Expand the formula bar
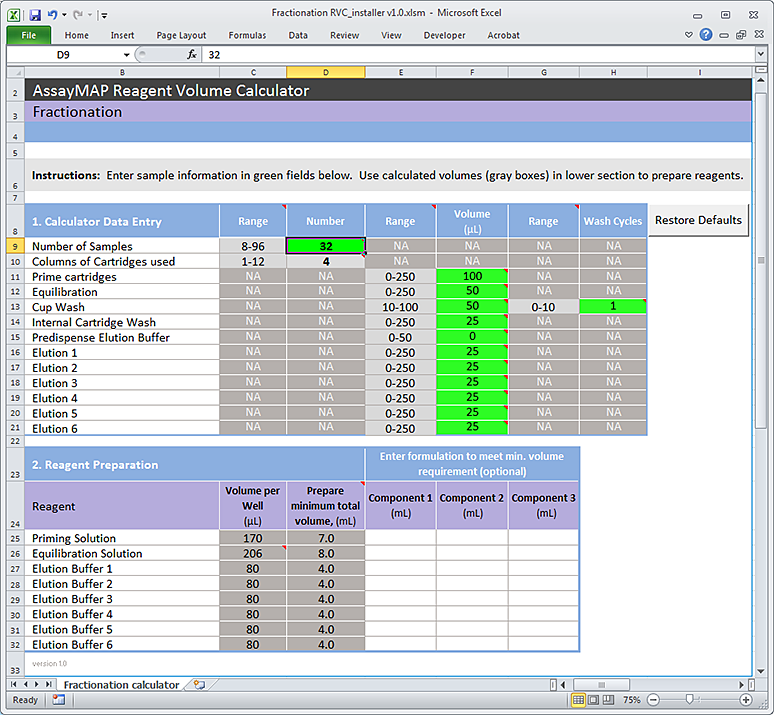Viewport: 774px width, 715px height. 763,55
